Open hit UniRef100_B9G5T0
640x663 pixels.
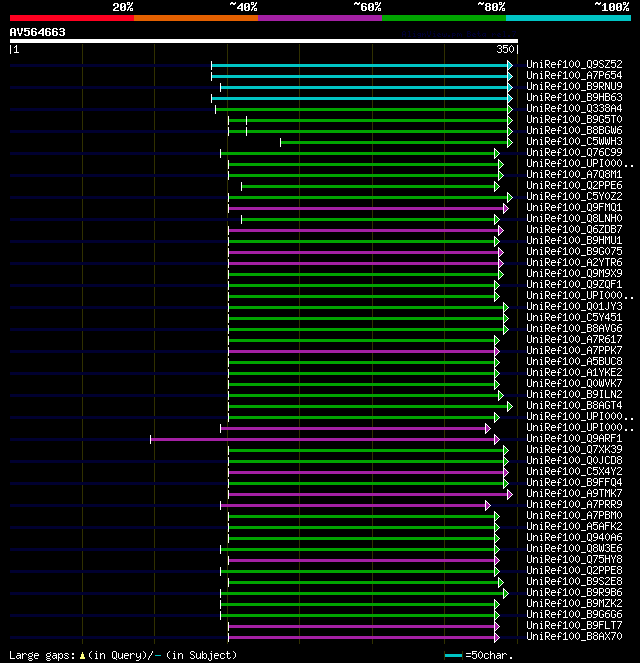pyautogui.click(x=574, y=119)
